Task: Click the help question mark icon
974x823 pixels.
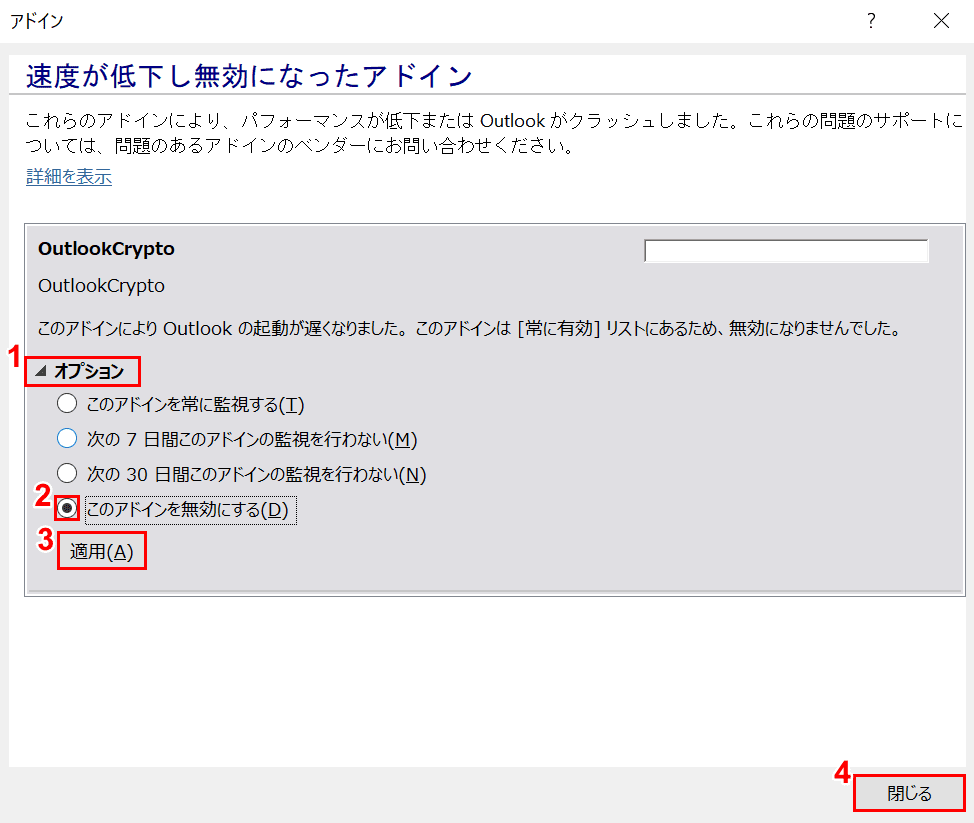Action: [x=872, y=21]
